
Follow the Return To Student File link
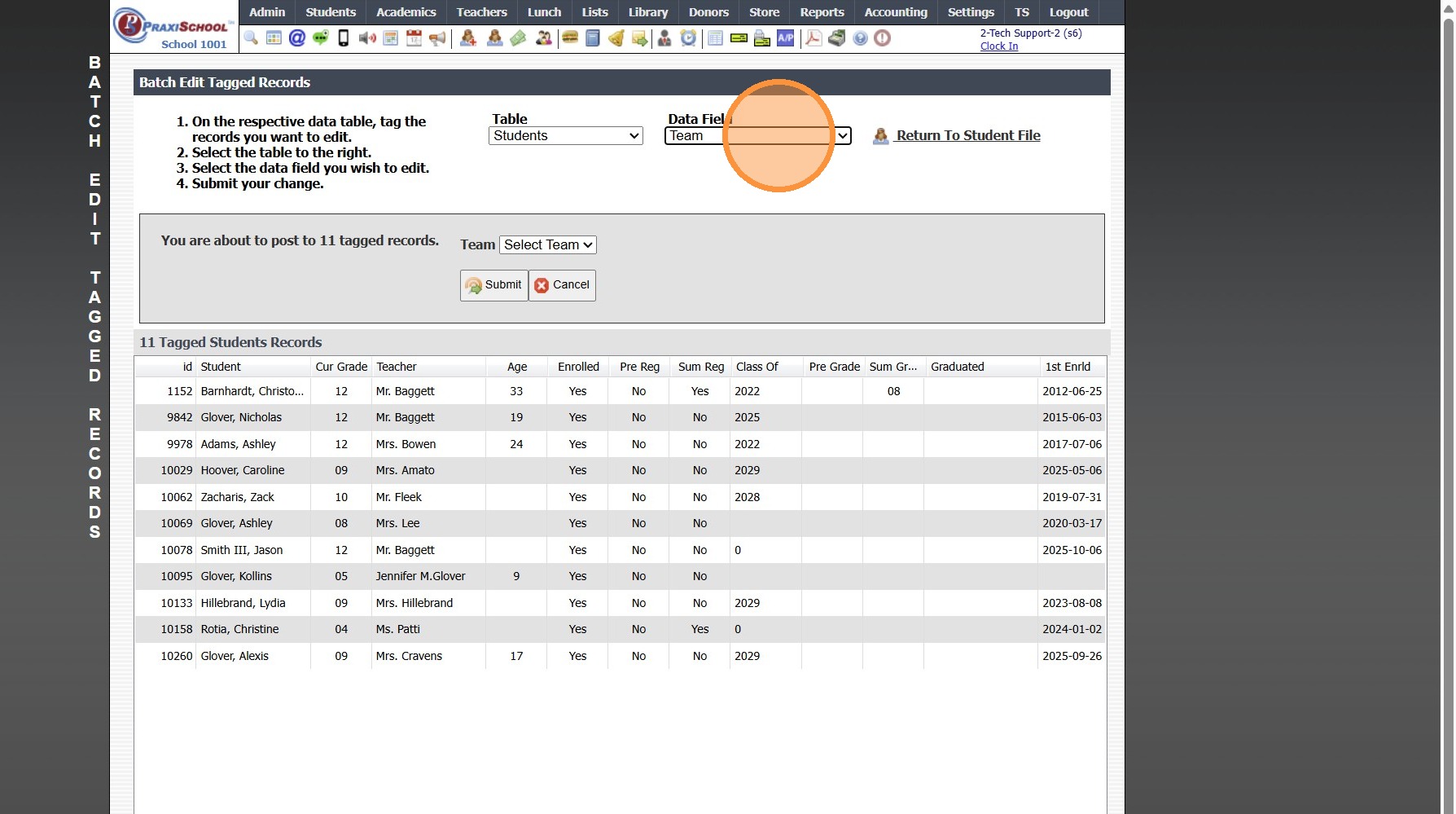click(968, 135)
